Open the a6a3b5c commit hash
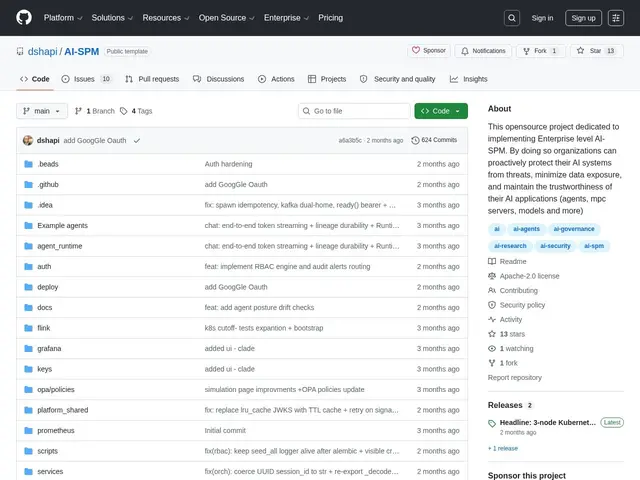The image size is (640, 480). 350,140
